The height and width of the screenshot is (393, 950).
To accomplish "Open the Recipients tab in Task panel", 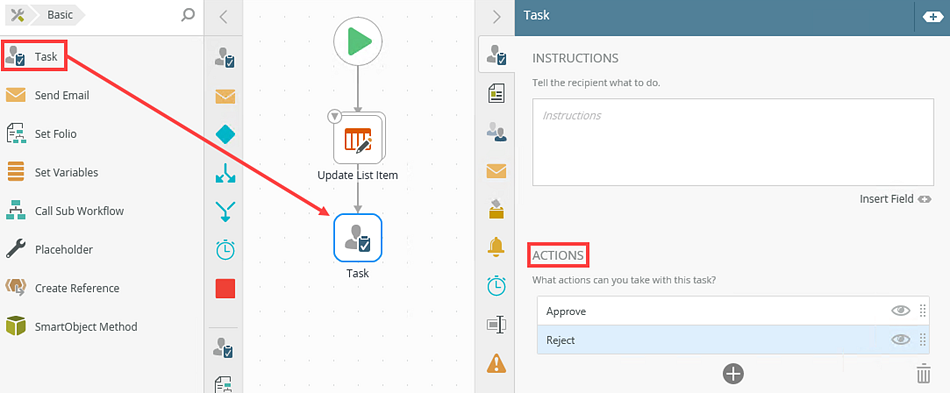I will click(x=497, y=132).
